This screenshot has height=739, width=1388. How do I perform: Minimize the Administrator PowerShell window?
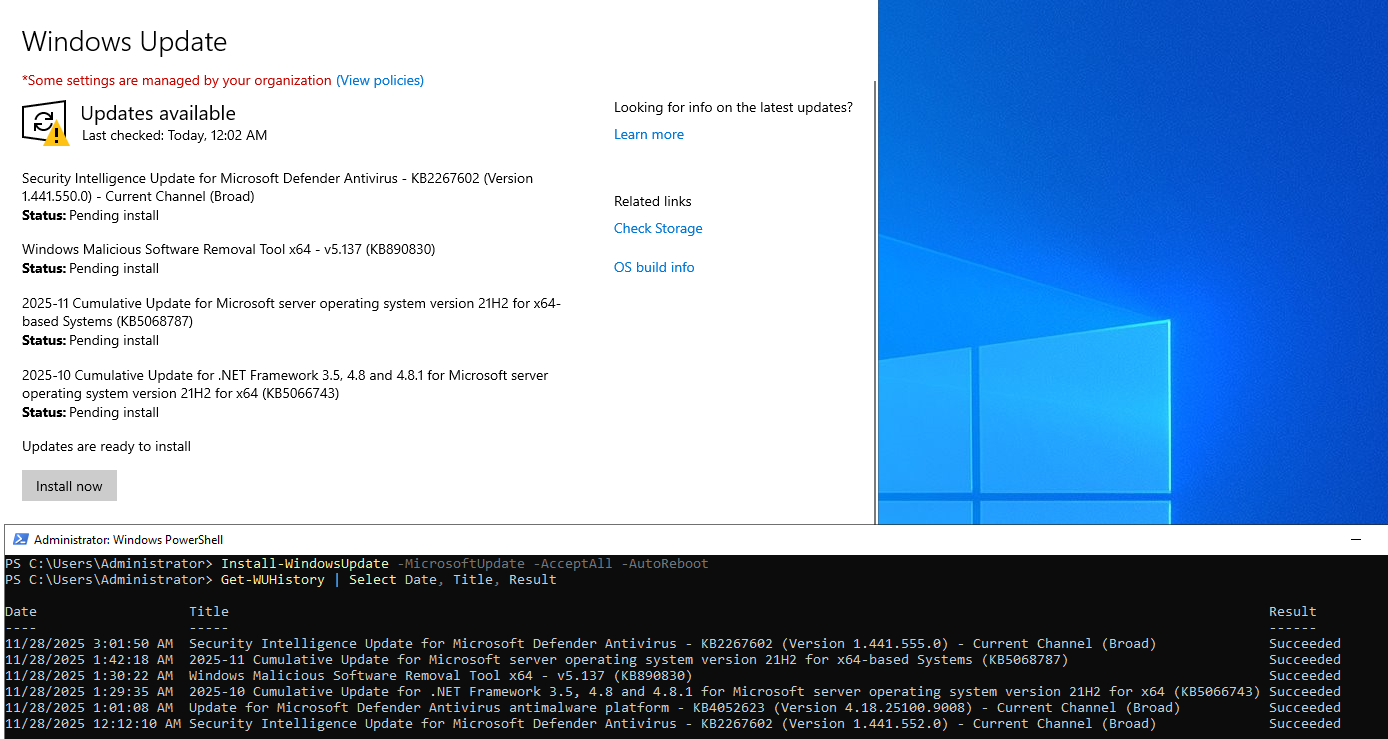click(x=1356, y=540)
